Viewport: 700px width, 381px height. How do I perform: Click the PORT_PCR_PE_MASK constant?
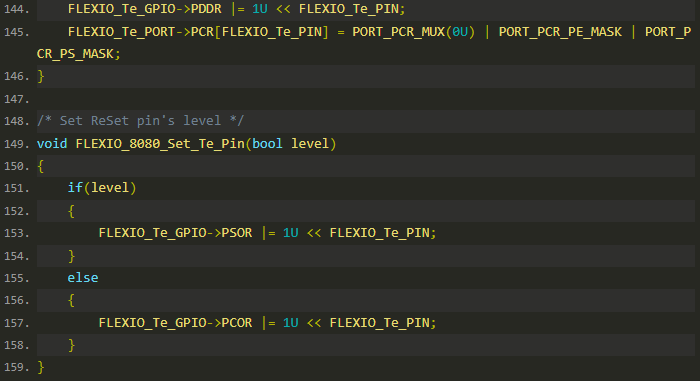coord(560,32)
